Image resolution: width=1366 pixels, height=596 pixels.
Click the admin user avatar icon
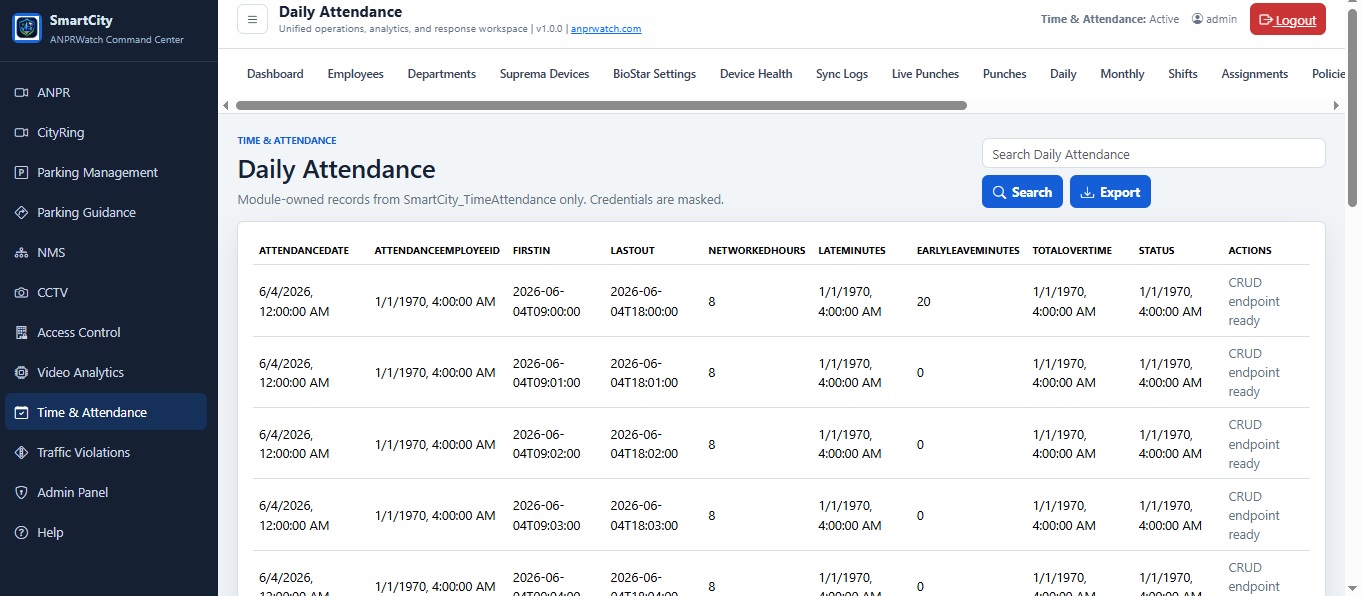pyautogui.click(x=1197, y=19)
